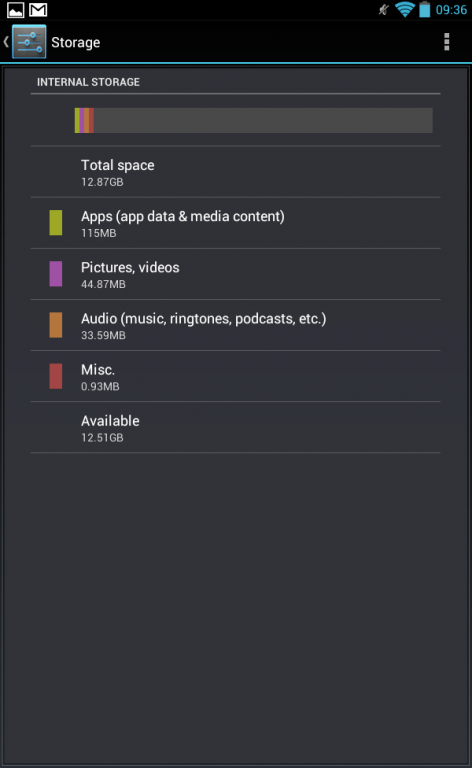The height and width of the screenshot is (768, 472).
Task: Tap the back chevron beside Settings icon
Action: click(x=6, y=42)
